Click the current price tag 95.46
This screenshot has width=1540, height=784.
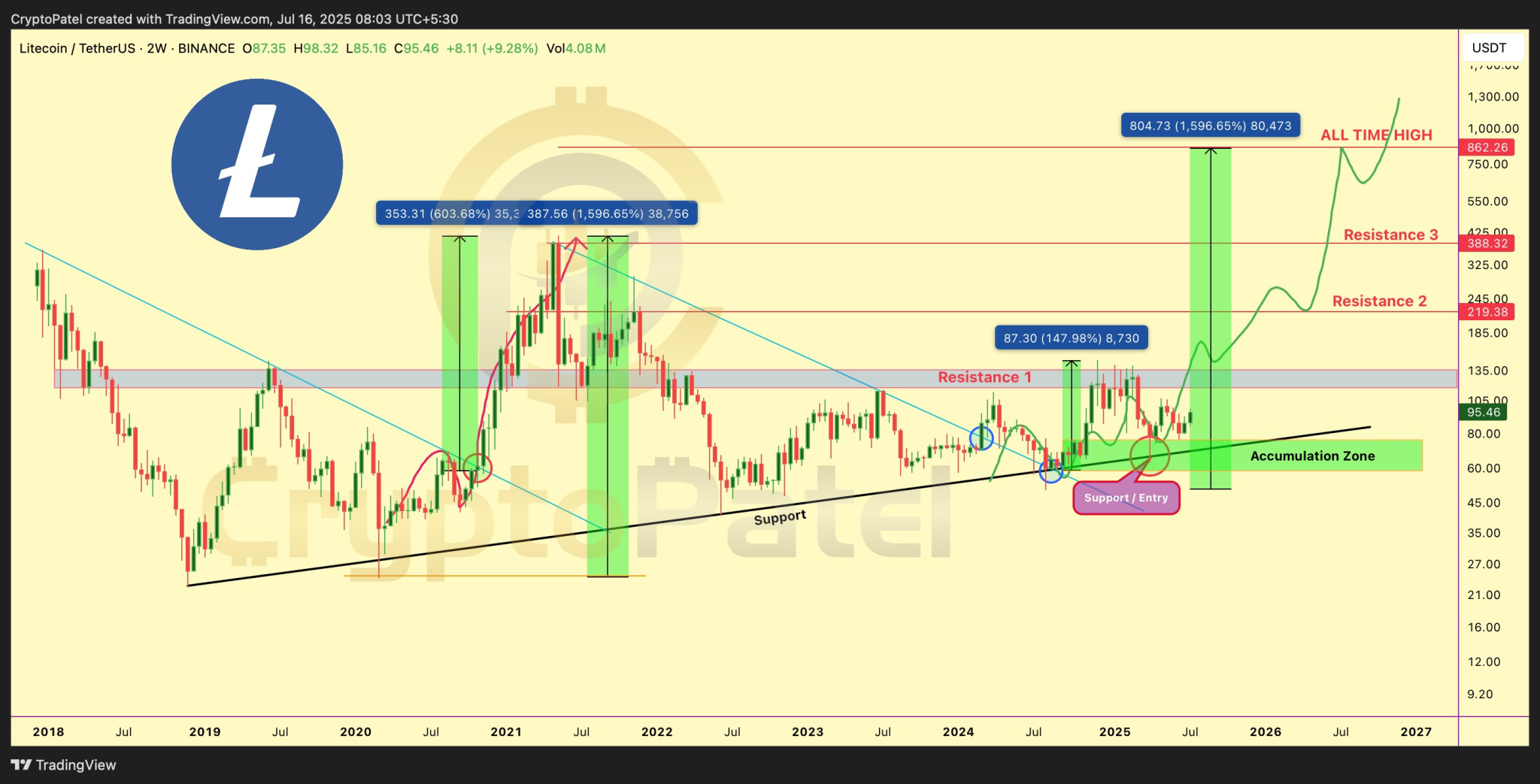(1483, 412)
